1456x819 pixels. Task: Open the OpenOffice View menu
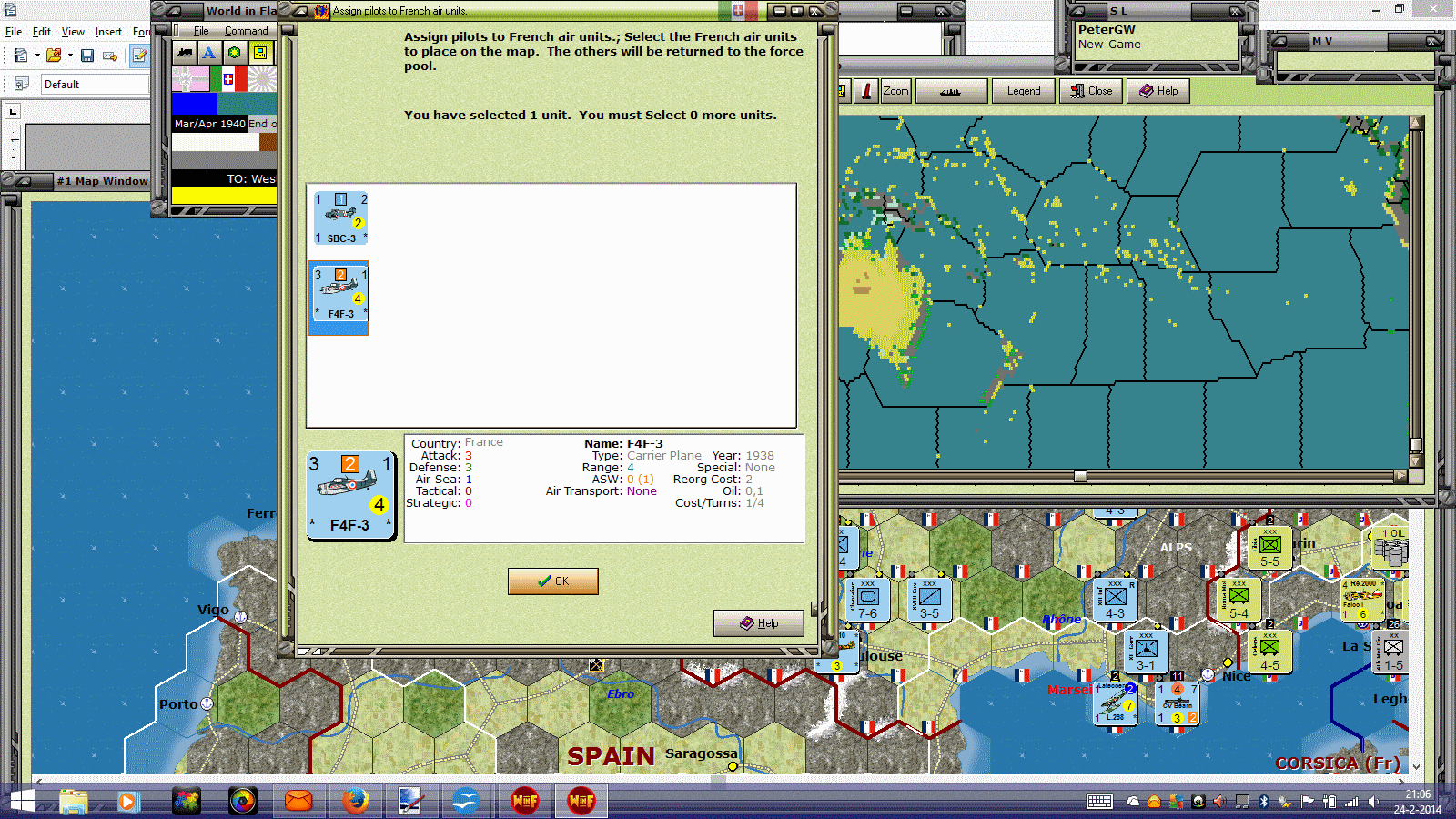[73, 32]
